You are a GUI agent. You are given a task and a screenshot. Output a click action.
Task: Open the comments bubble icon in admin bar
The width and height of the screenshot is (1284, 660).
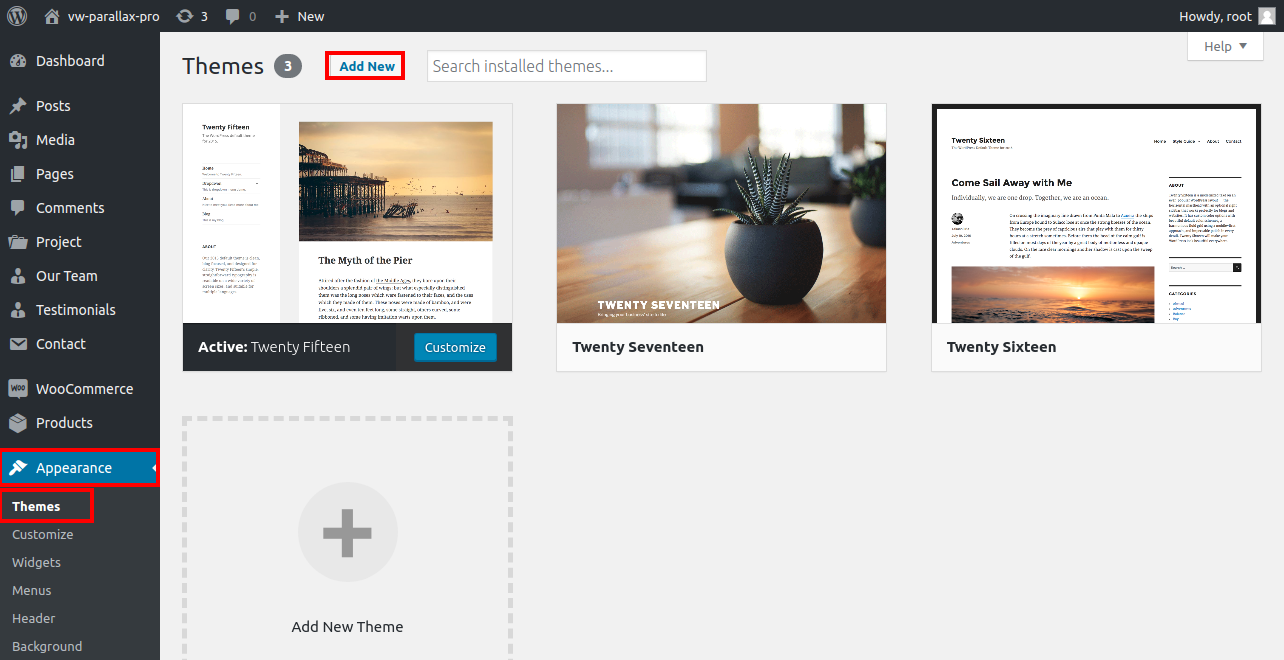click(233, 16)
